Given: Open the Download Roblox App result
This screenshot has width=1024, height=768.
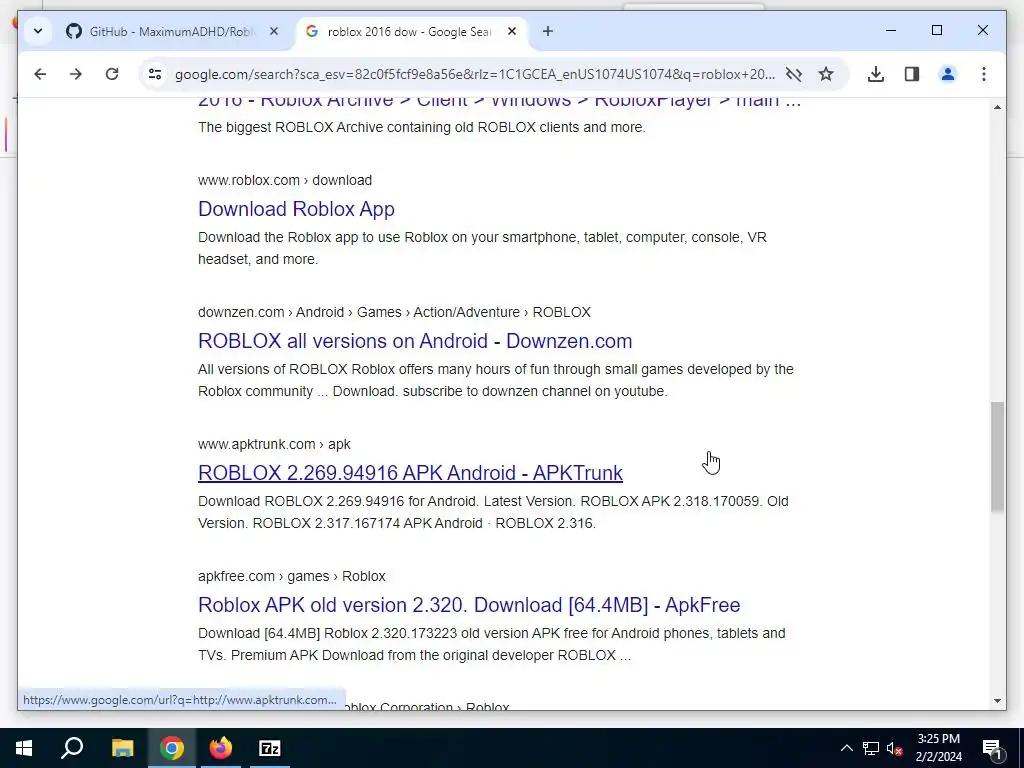Looking at the screenshot, I should (296, 209).
